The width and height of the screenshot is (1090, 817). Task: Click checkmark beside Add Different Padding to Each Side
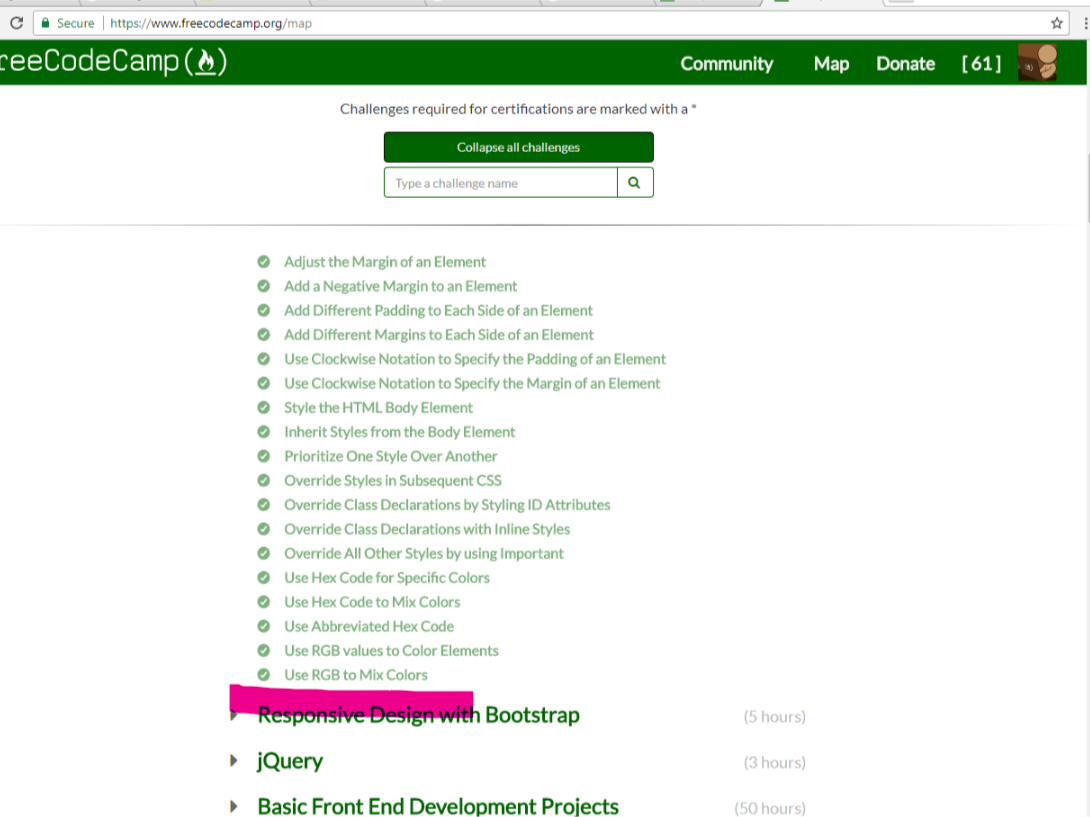[263, 310]
